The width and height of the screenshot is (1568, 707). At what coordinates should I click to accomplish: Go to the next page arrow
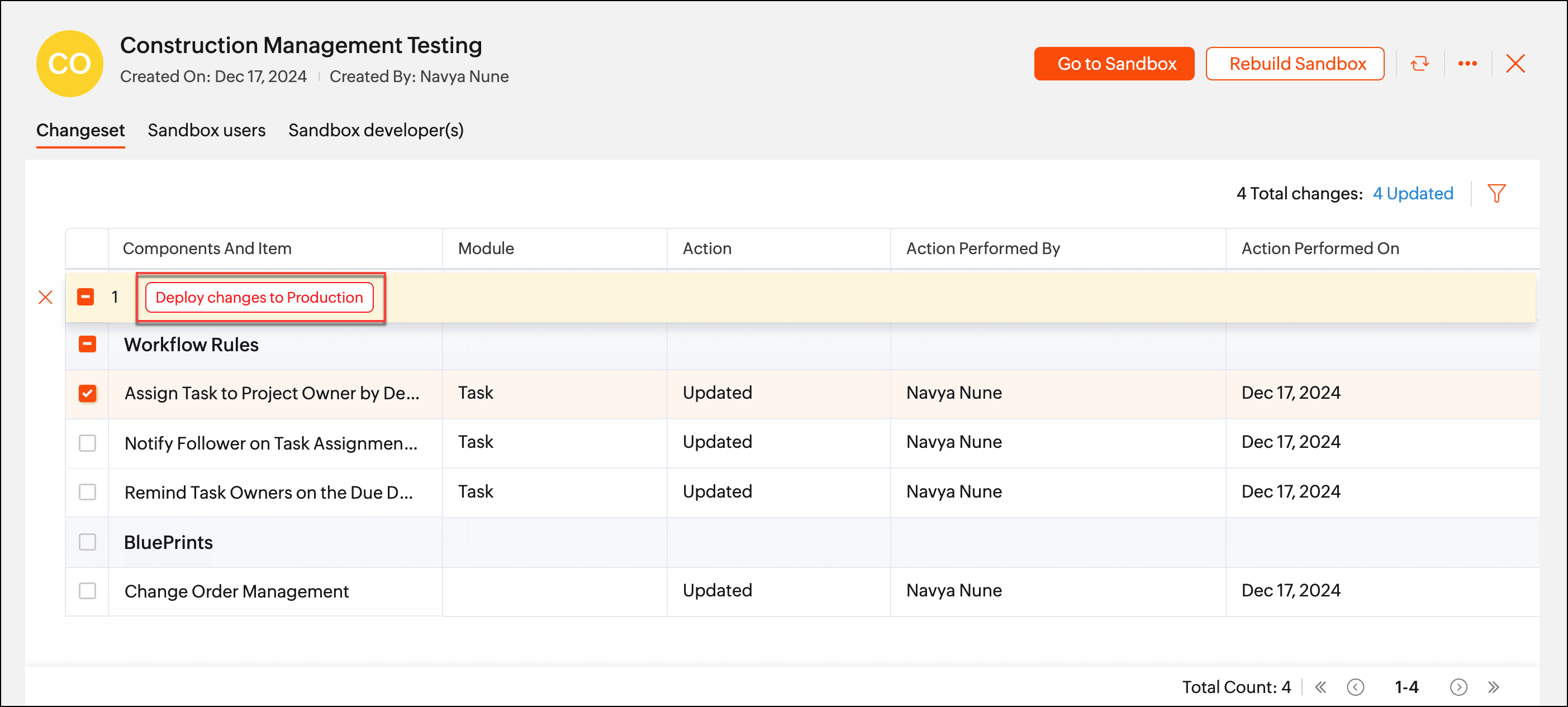coord(1458,687)
